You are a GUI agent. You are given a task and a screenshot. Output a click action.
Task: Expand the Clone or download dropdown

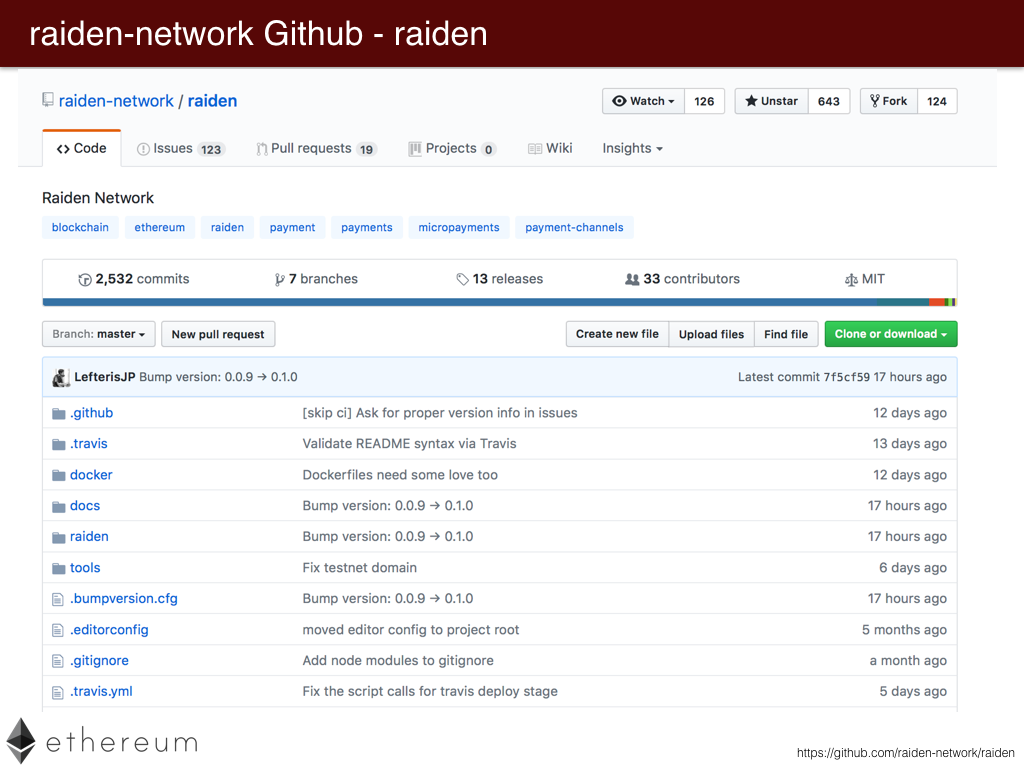(891, 334)
